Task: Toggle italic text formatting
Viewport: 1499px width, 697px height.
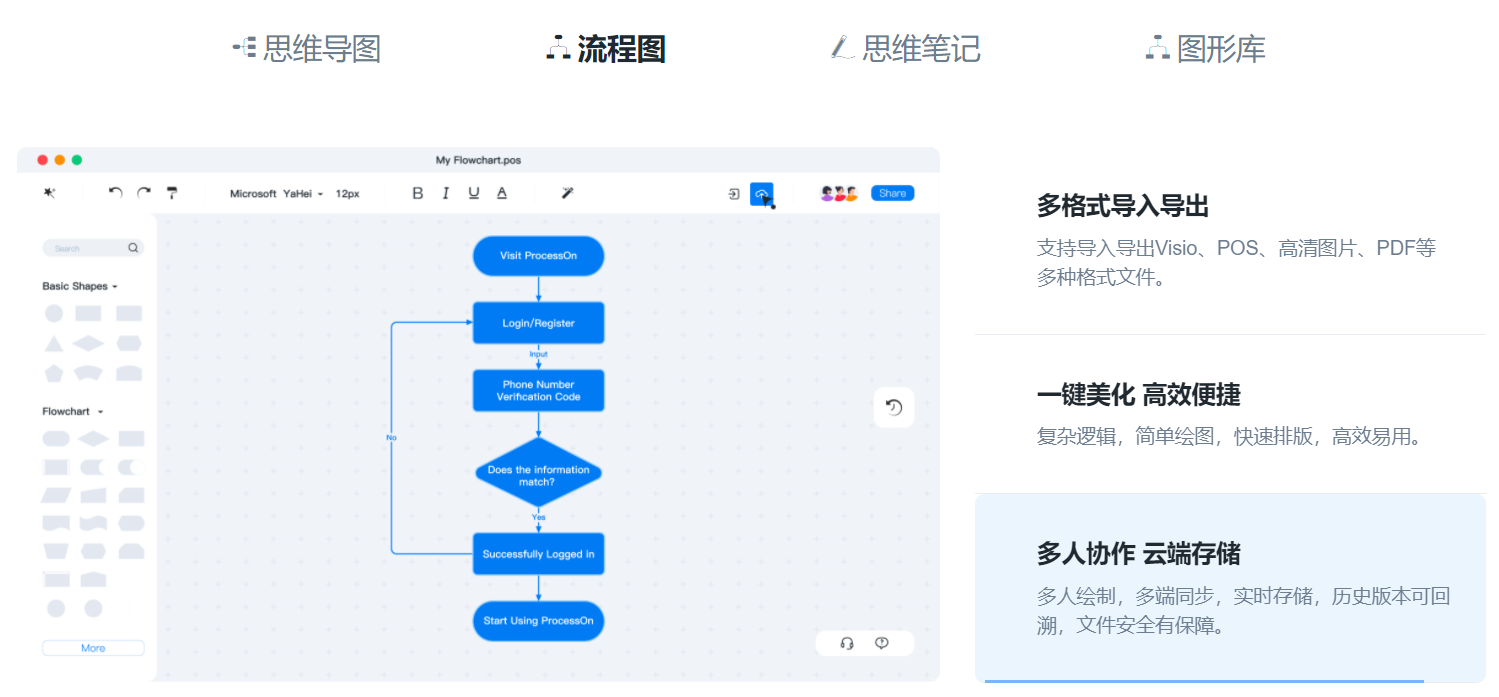Action: 445,193
